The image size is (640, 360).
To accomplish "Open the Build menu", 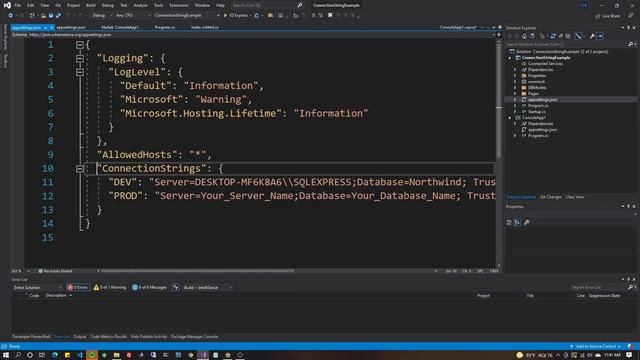I will tap(91, 5).
